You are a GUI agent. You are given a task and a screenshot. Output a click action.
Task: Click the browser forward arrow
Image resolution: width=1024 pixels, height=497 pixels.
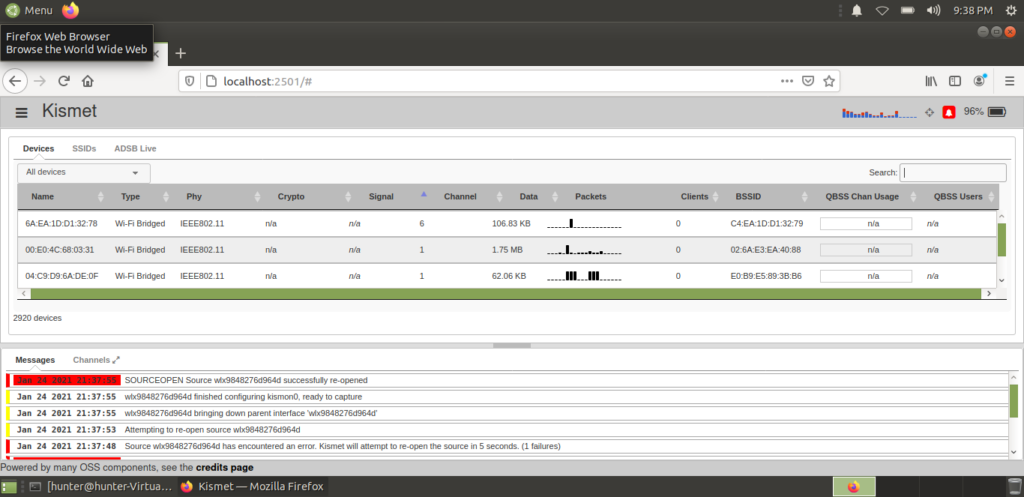pyautogui.click(x=40, y=81)
